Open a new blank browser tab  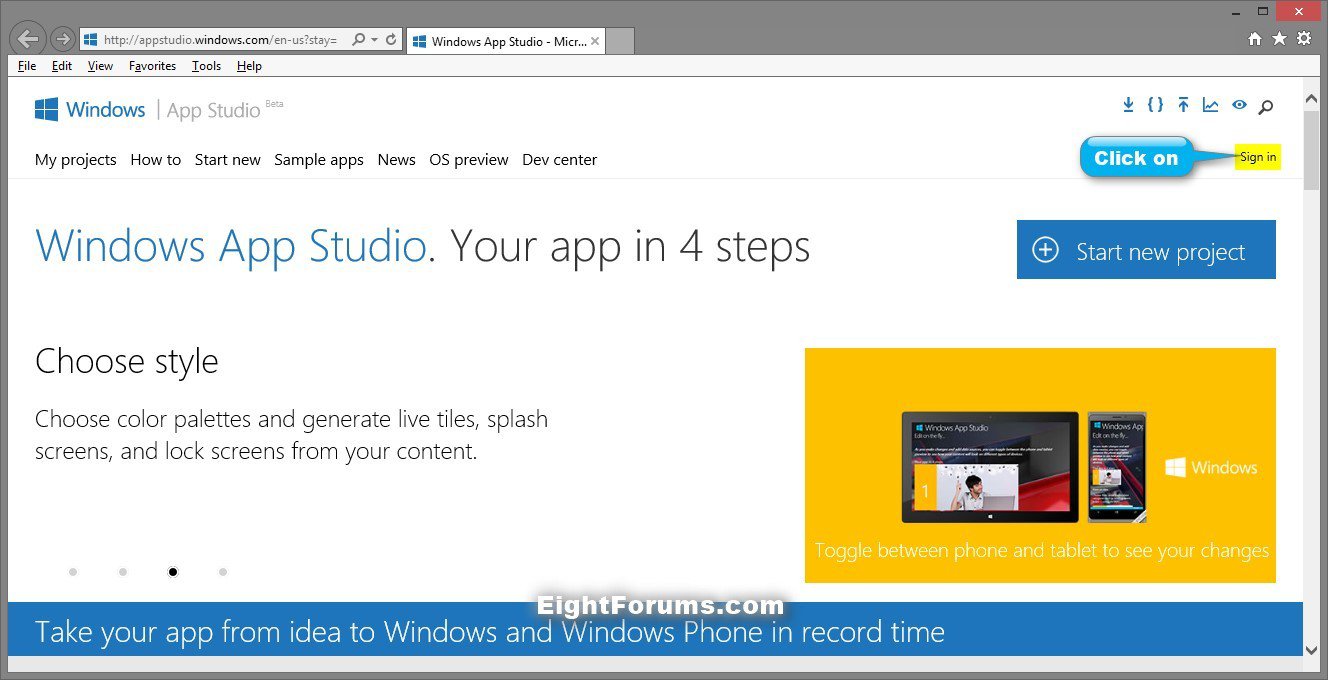click(x=620, y=41)
